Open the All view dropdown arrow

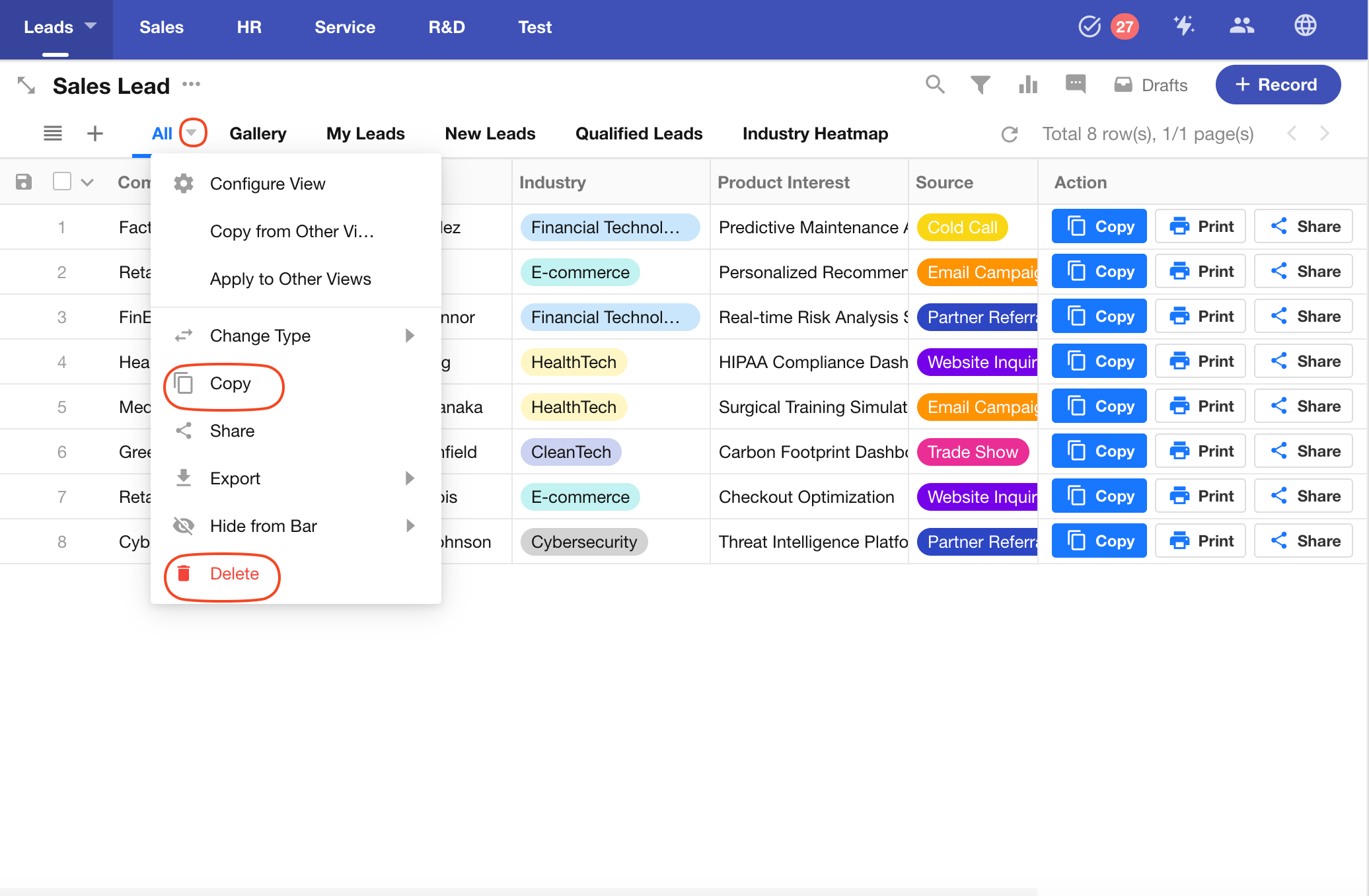(x=192, y=133)
